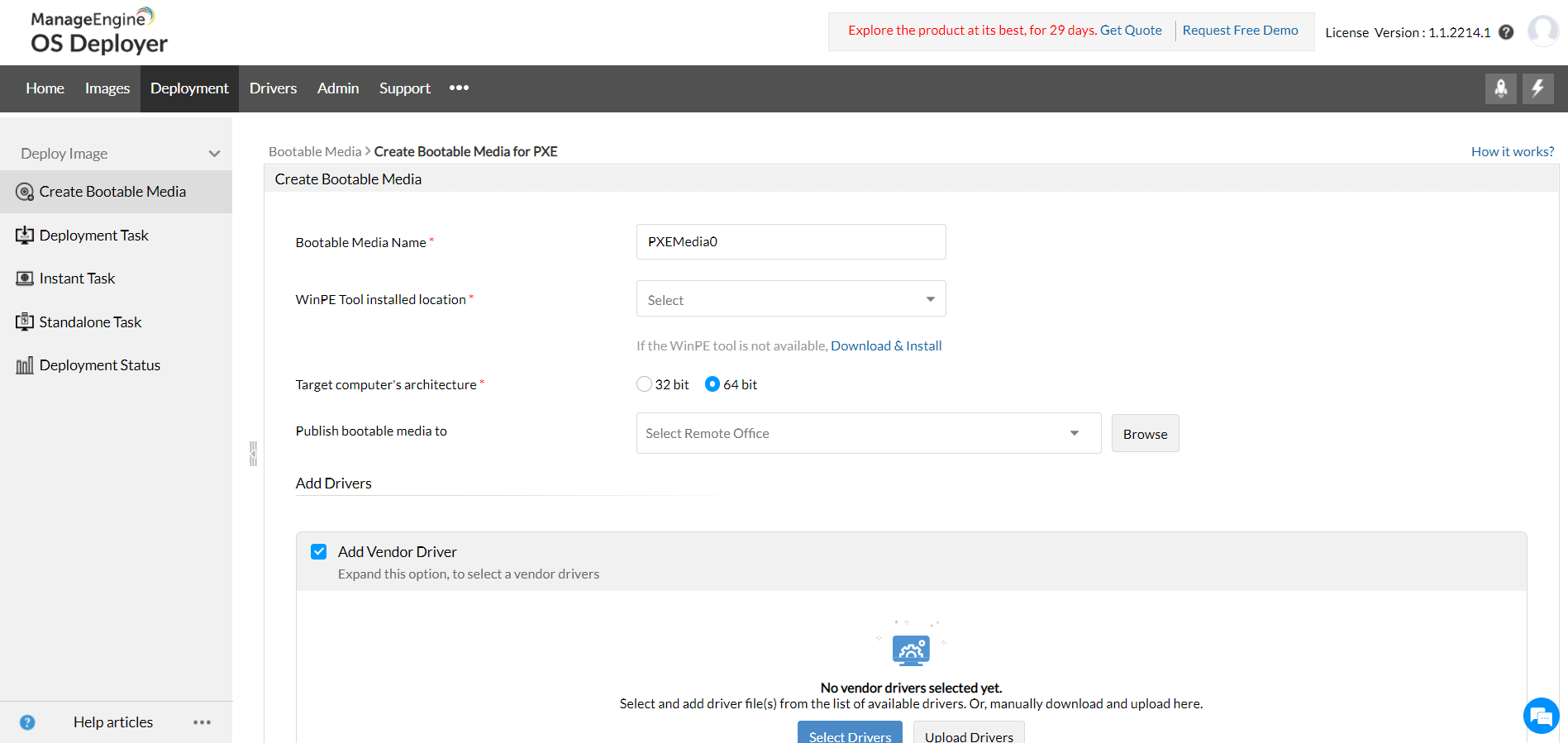Click the blue help question icon

(27, 722)
